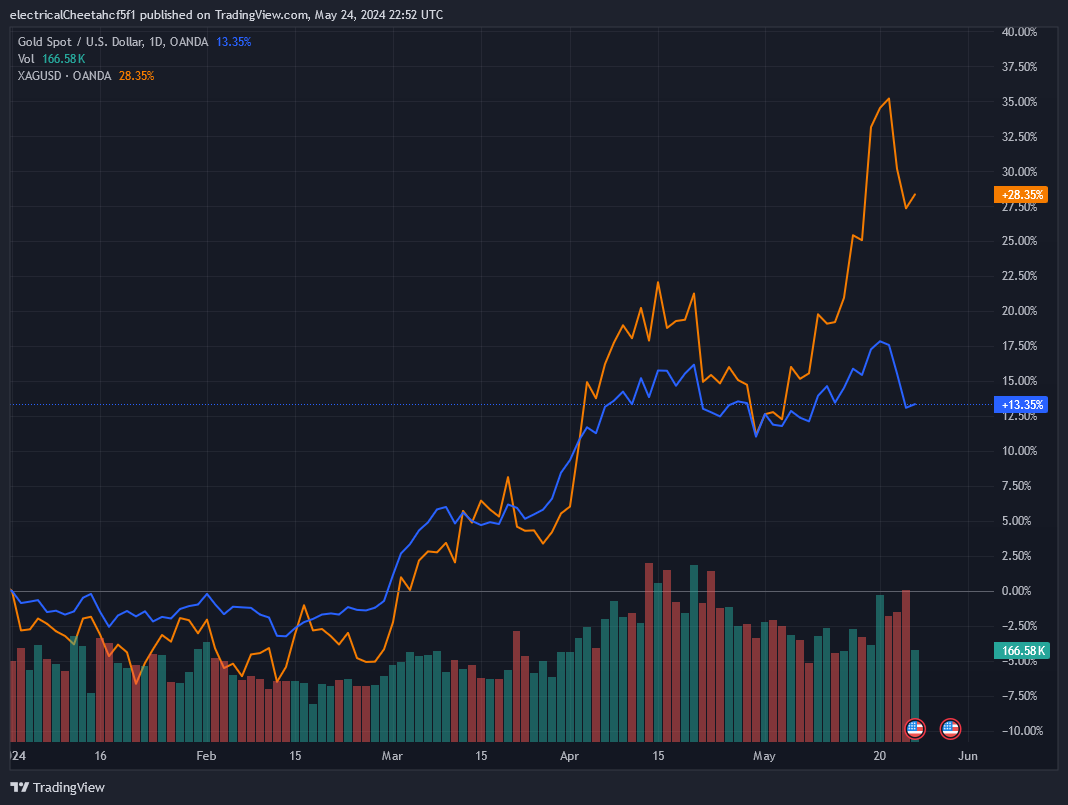Click the green 166.58K volume label
1068x805 pixels.
point(1021,651)
